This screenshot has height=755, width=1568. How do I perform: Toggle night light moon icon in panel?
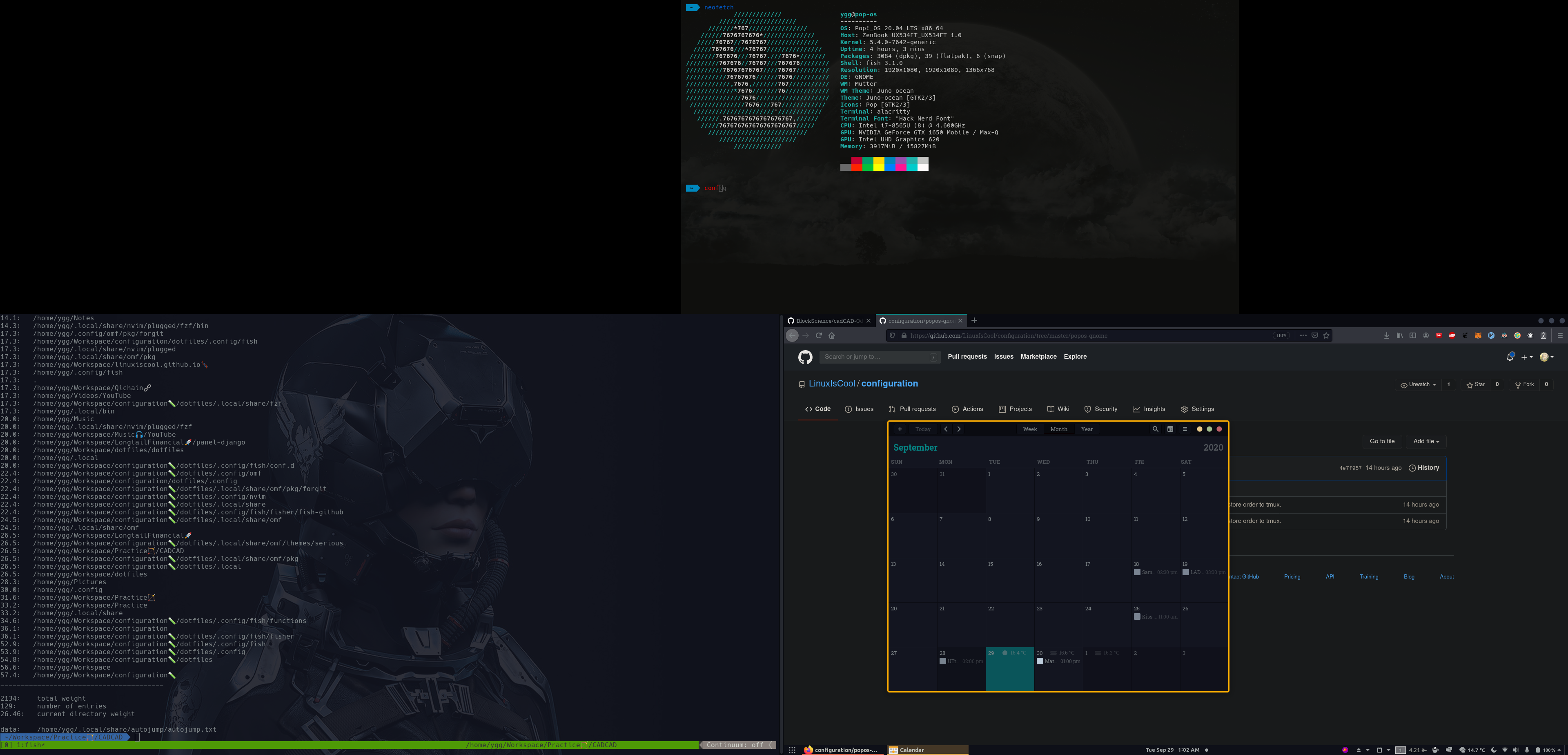[x=1494, y=750]
